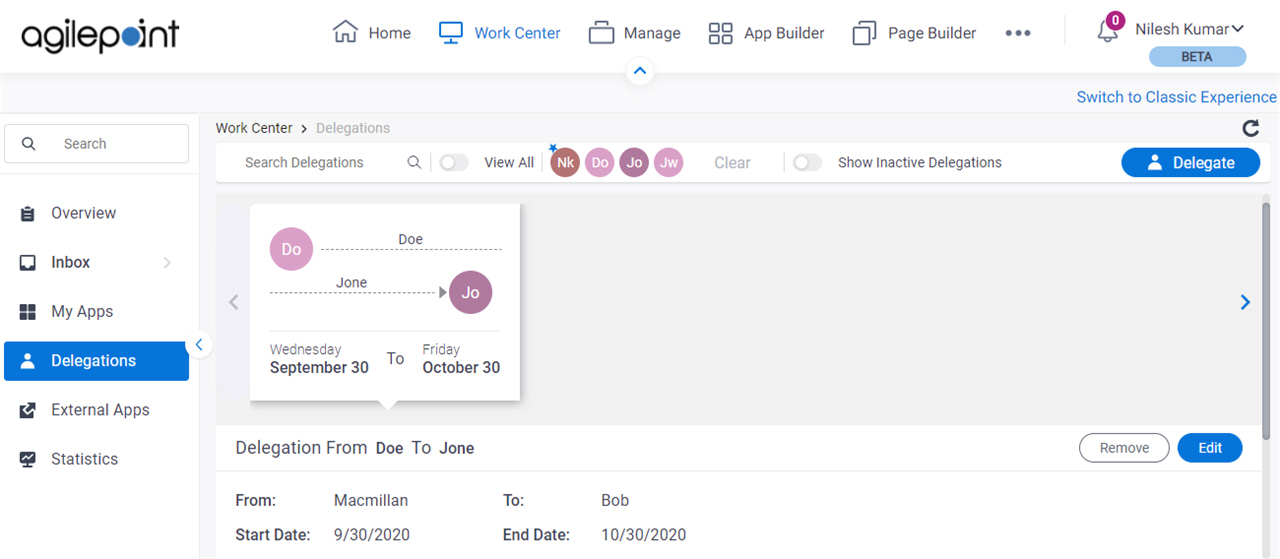
Task: Enable Show Inactive Delegations switch
Action: pos(807,162)
